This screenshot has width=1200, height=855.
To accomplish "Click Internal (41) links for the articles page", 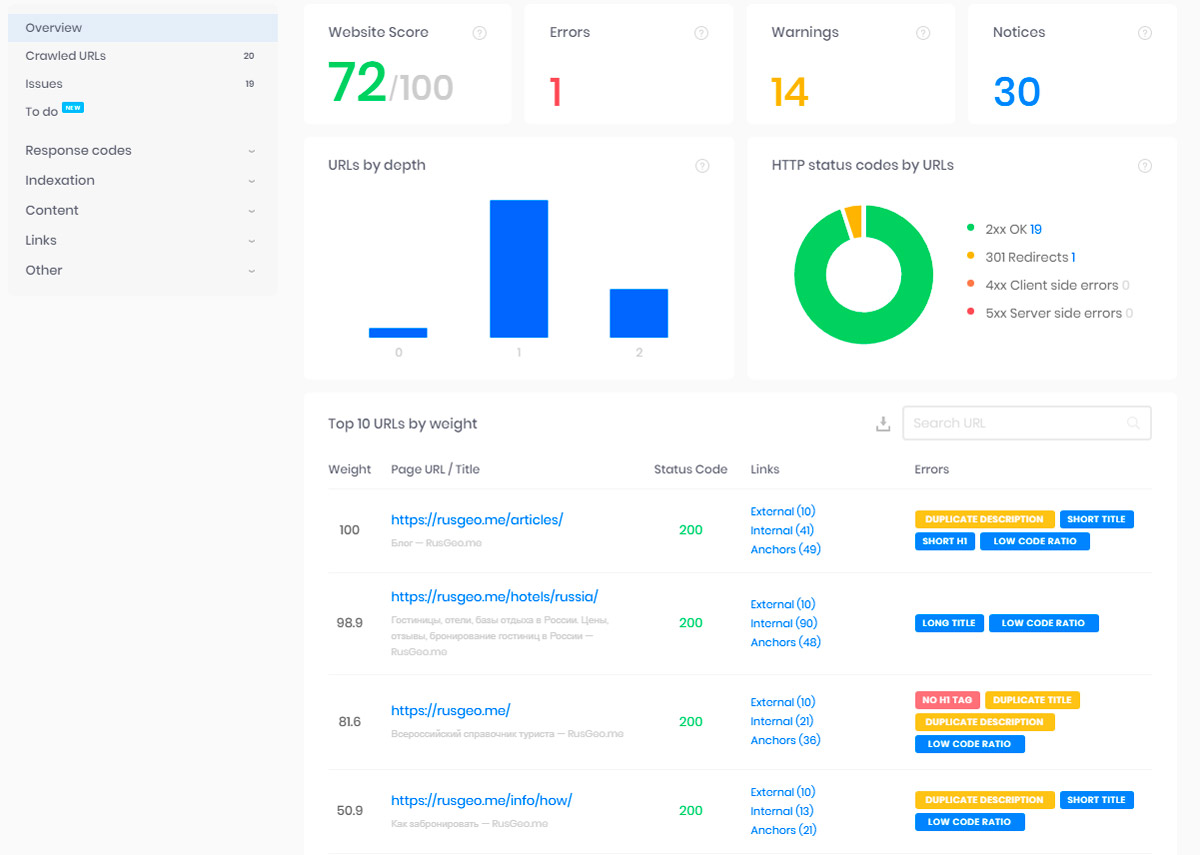I will click(783, 530).
